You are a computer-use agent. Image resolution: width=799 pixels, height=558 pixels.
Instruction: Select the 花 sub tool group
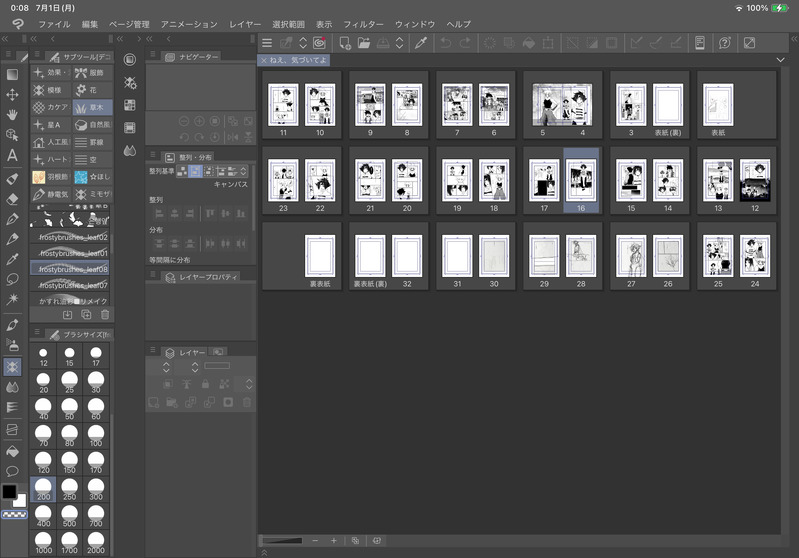(x=92, y=90)
